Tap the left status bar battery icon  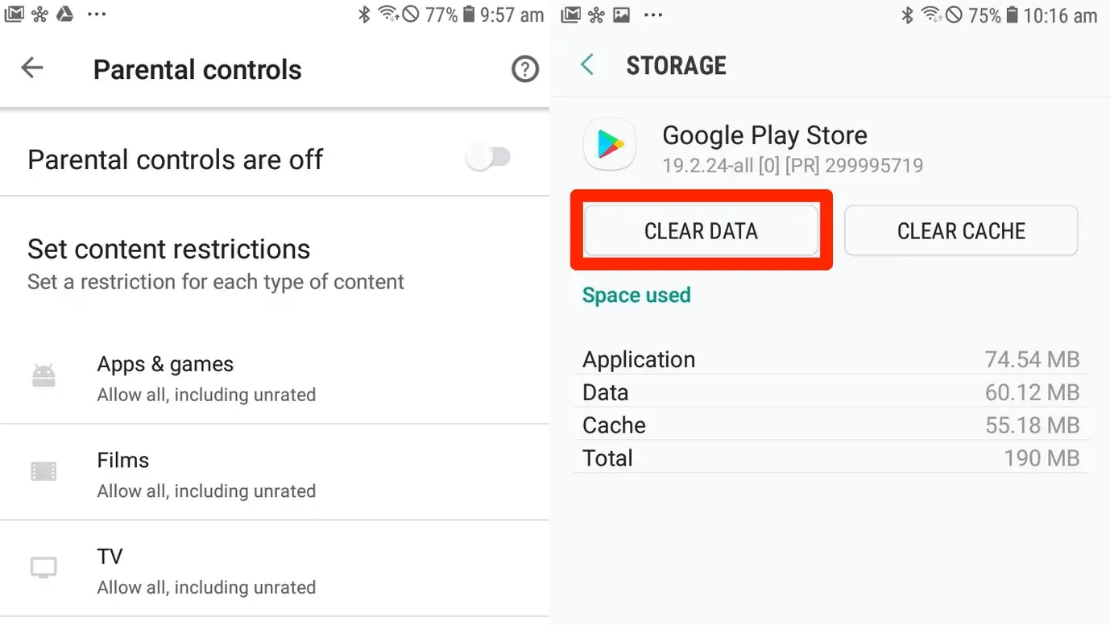pyautogui.click(x=469, y=15)
